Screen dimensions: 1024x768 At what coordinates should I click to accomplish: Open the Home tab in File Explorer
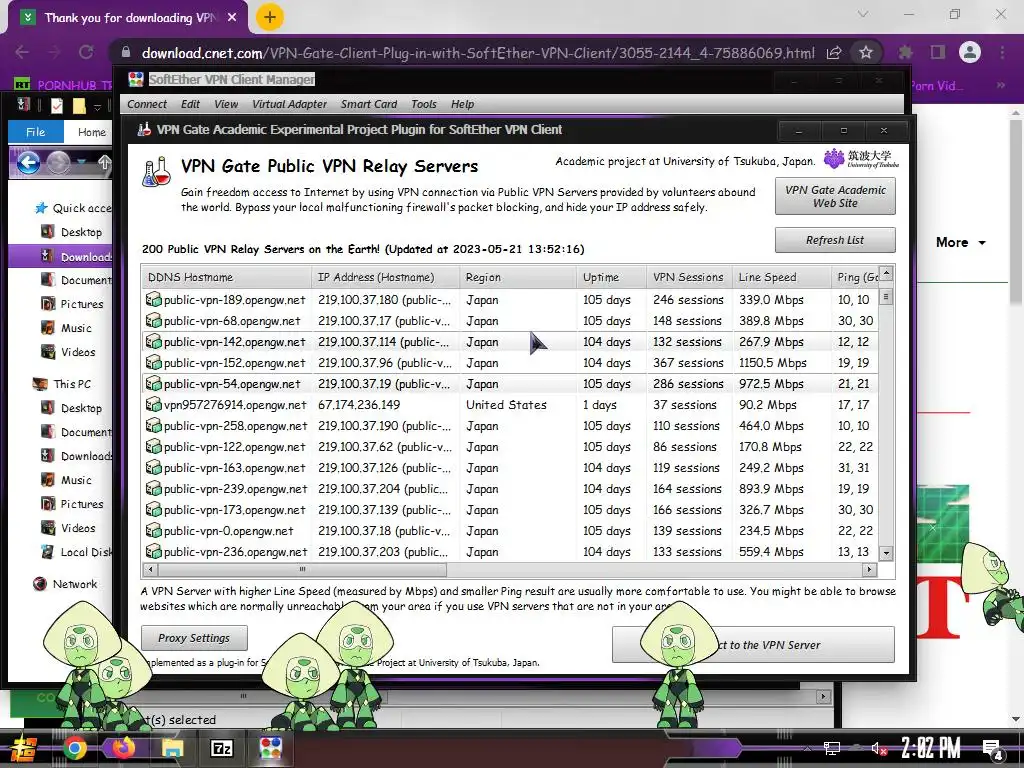point(91,132)
